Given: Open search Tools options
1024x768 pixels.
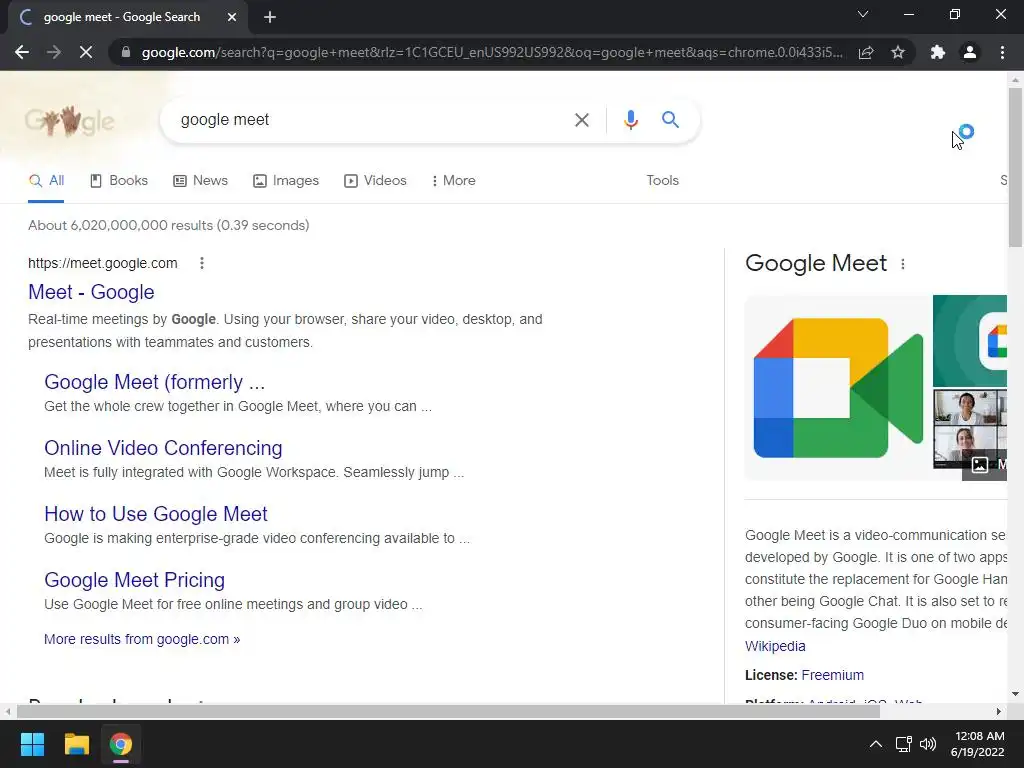Looking at the screenshot, I should pyautogui.click(x=662, y=181).
